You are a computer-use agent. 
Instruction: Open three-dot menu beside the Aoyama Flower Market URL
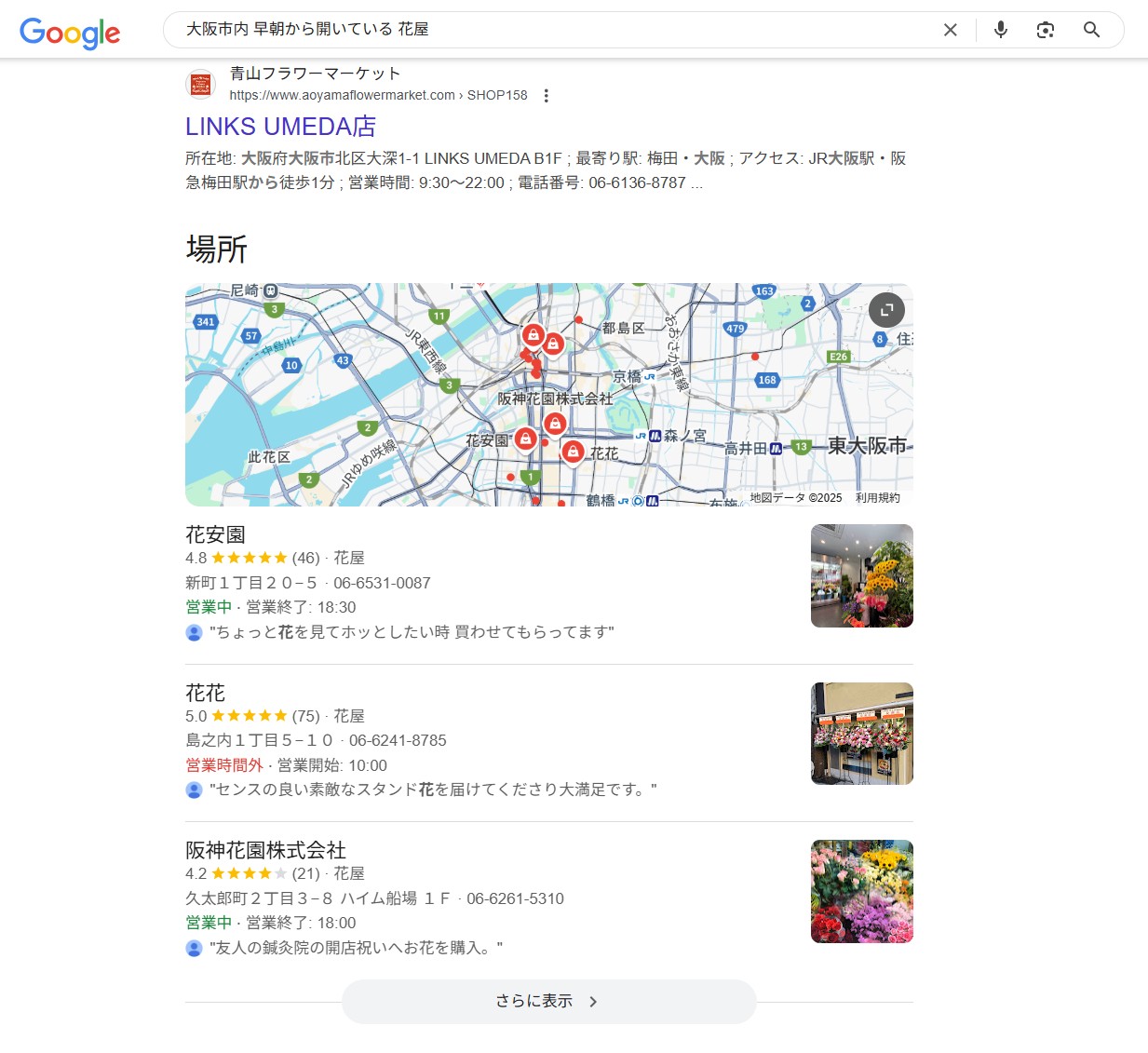tap(547, 96)
